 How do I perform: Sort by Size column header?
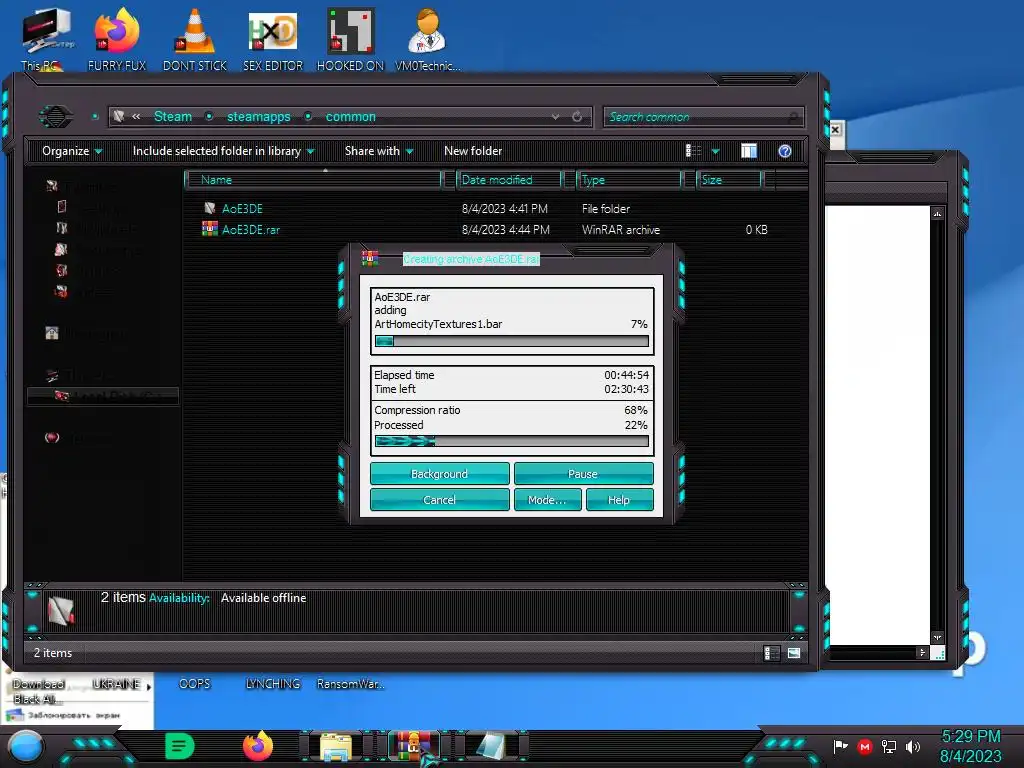[729, 180]
